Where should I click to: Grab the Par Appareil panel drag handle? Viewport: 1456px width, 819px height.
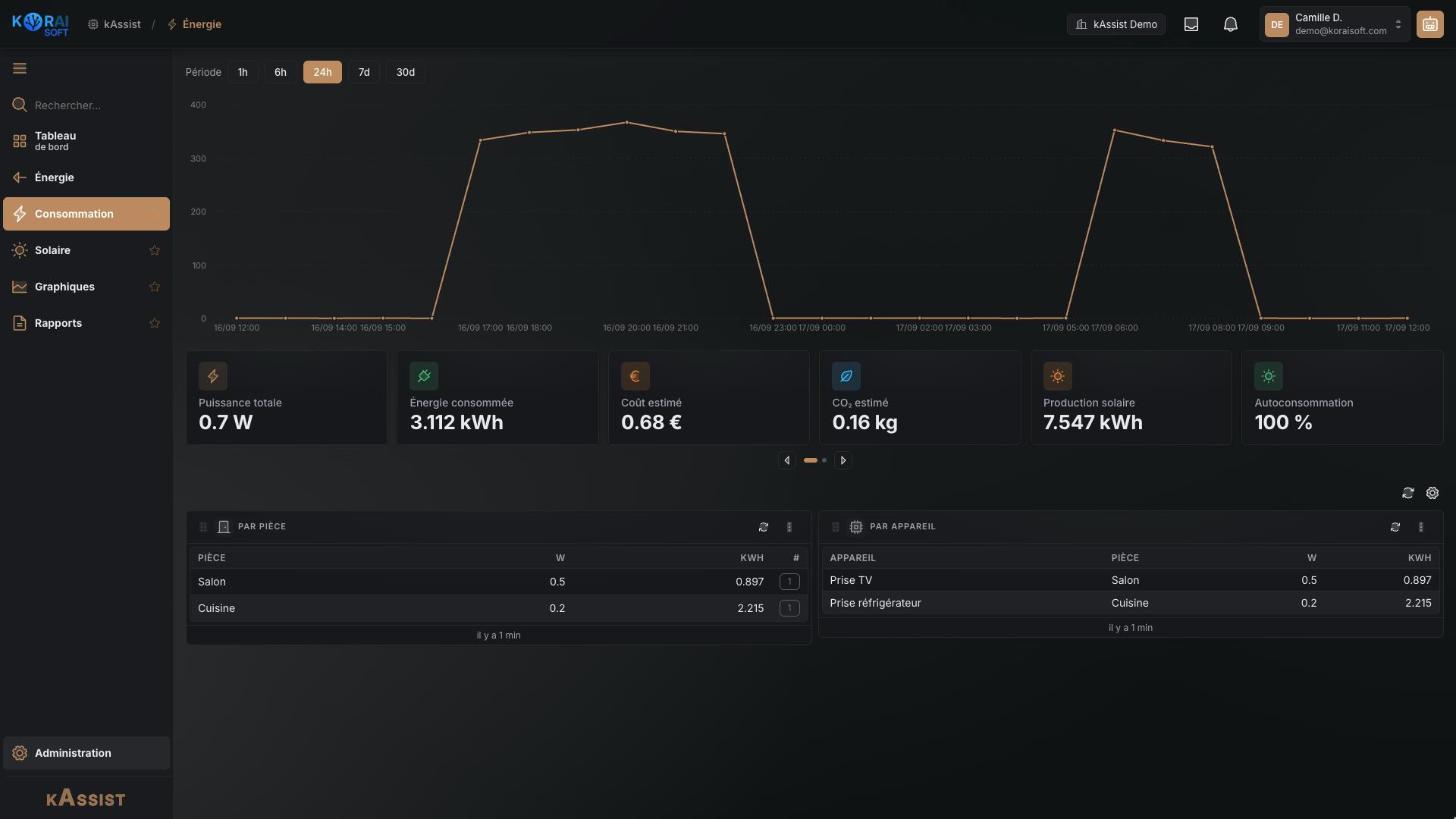(x=835, y=527)
